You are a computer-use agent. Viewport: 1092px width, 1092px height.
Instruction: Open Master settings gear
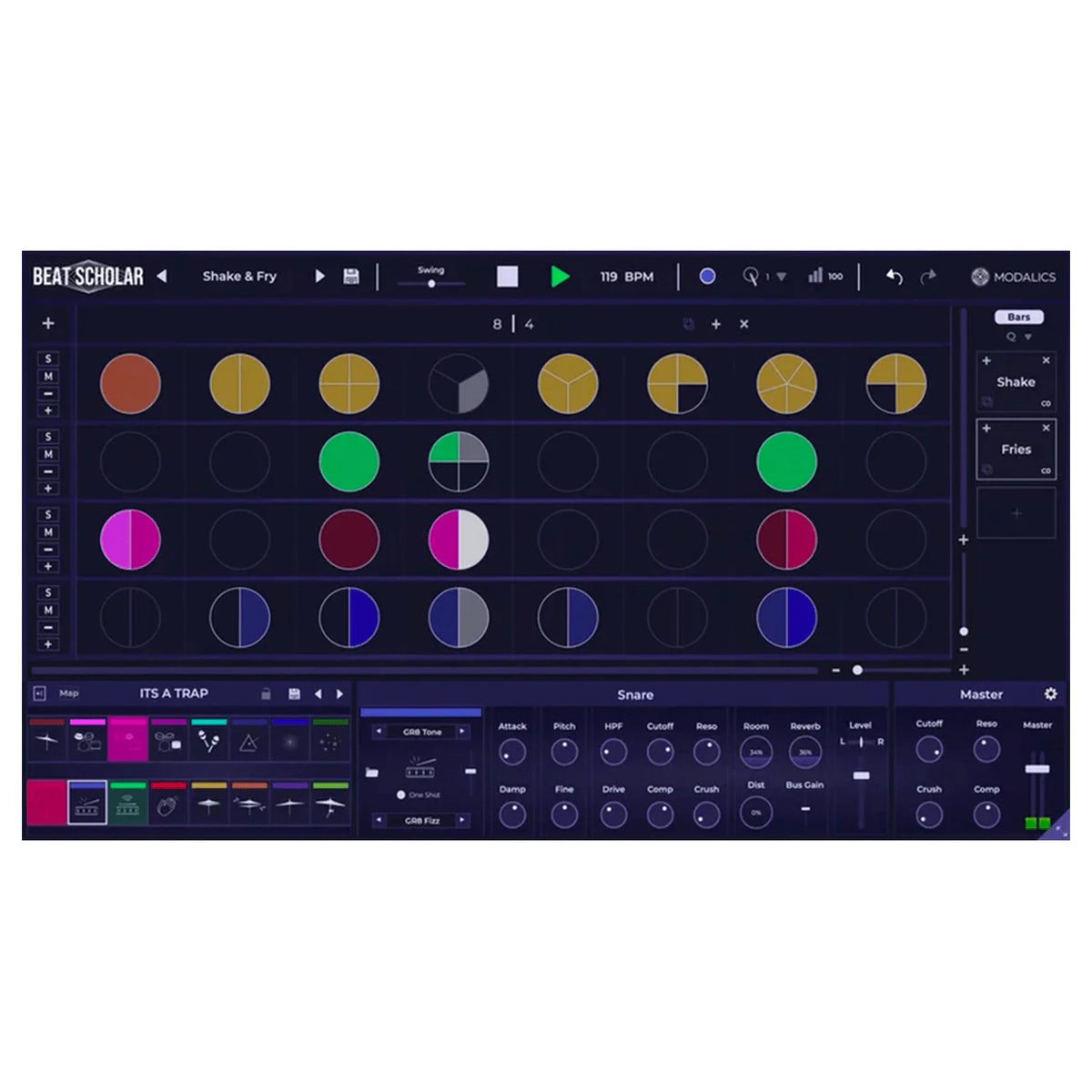1050,694
